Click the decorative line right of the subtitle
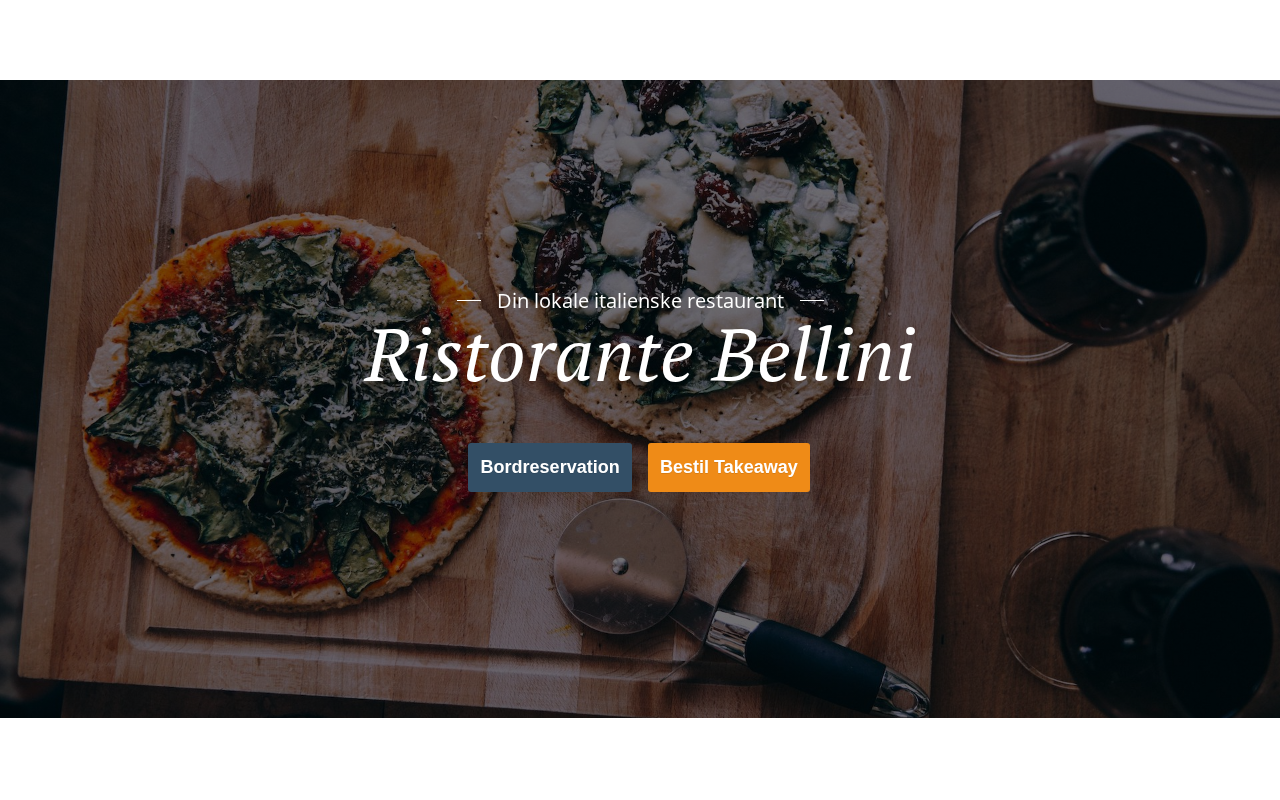Image resolution: width=1280 pixels, height=800 pixels. click(812, 300)
